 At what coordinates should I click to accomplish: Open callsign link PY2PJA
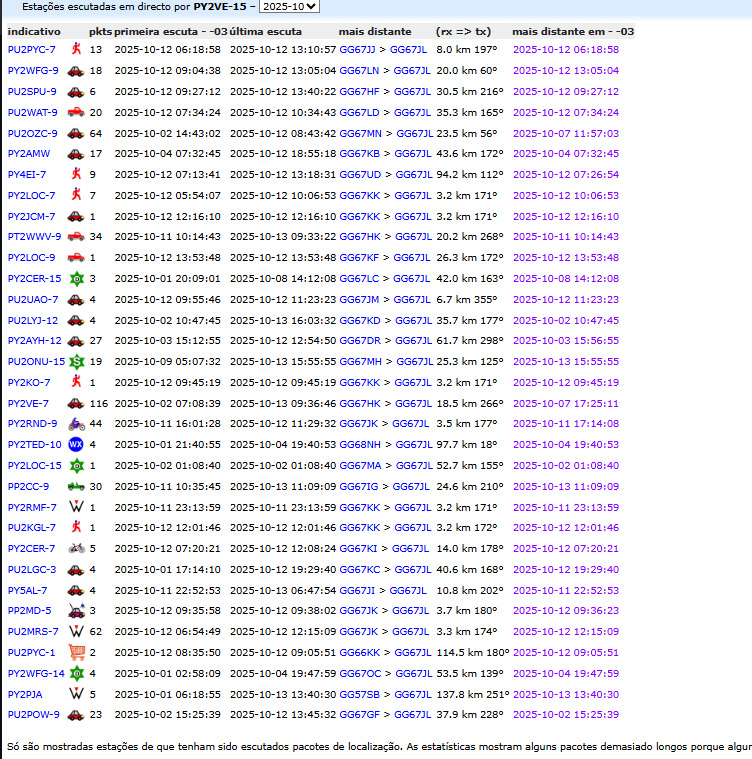click(25, 694)
